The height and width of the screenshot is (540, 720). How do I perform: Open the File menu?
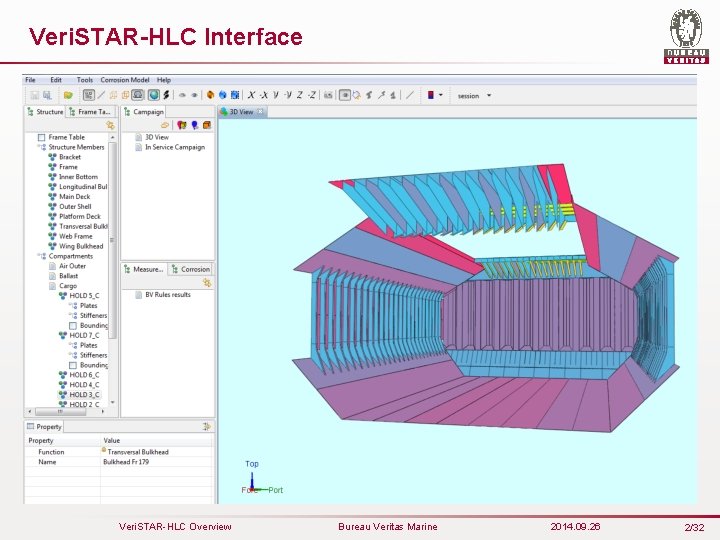coord(30,80)
